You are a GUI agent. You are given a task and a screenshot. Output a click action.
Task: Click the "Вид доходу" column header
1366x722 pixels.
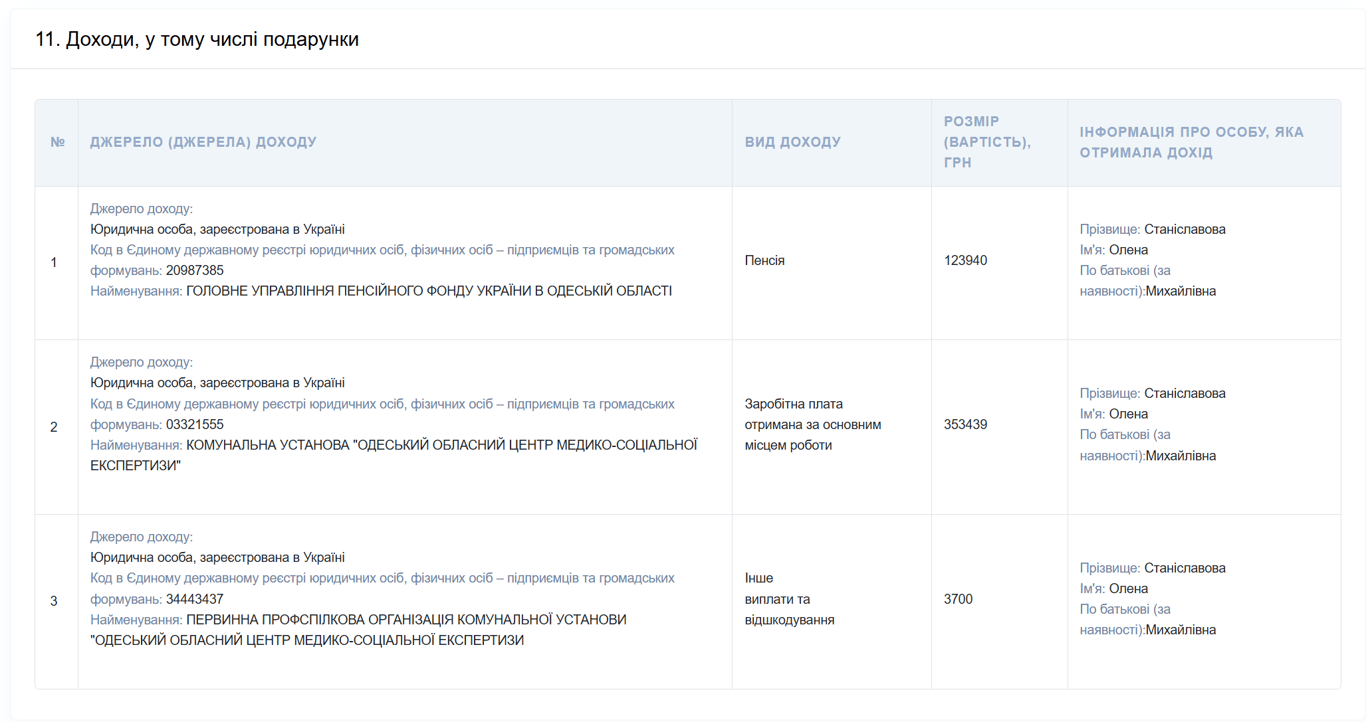point(792,142)
